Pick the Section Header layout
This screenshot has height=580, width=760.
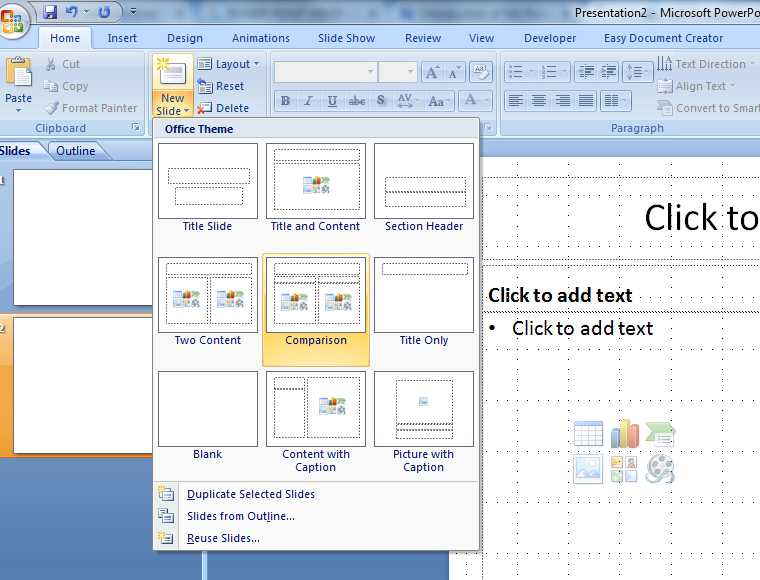(x=424, y=188)
